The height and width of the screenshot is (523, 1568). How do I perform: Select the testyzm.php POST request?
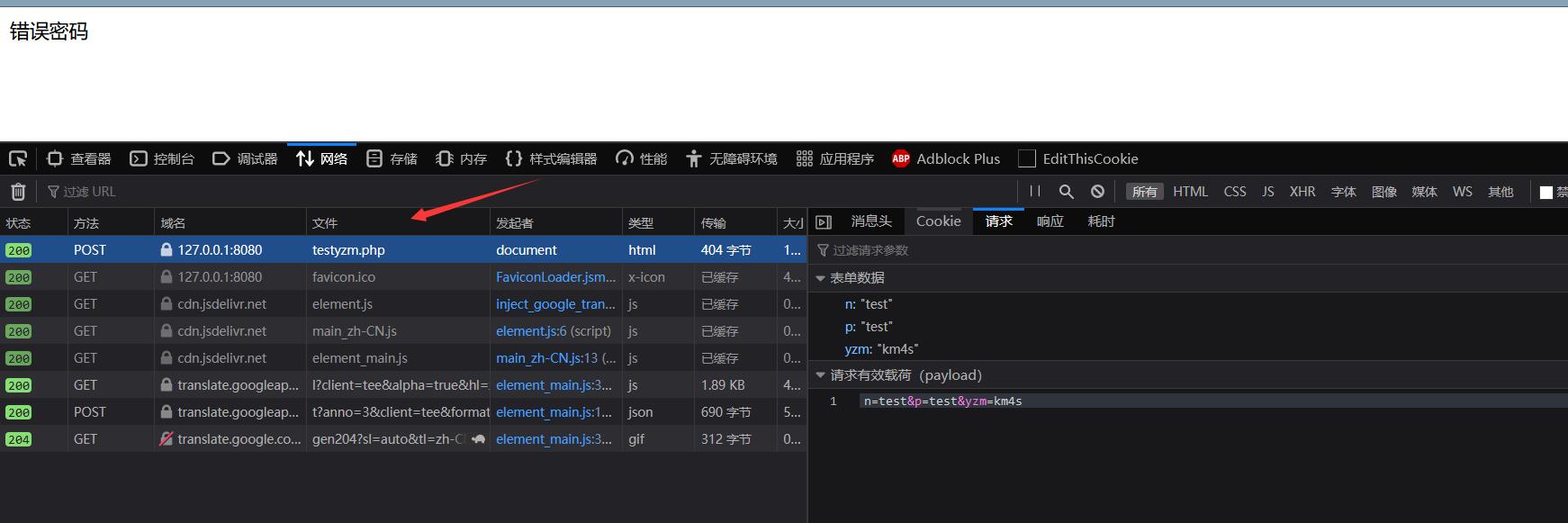pyautogui.click(x=403, y=250)
